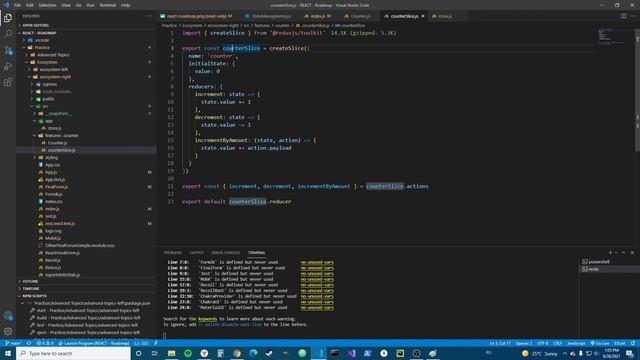Open the Windows Start menu

[x=8, y=353]
